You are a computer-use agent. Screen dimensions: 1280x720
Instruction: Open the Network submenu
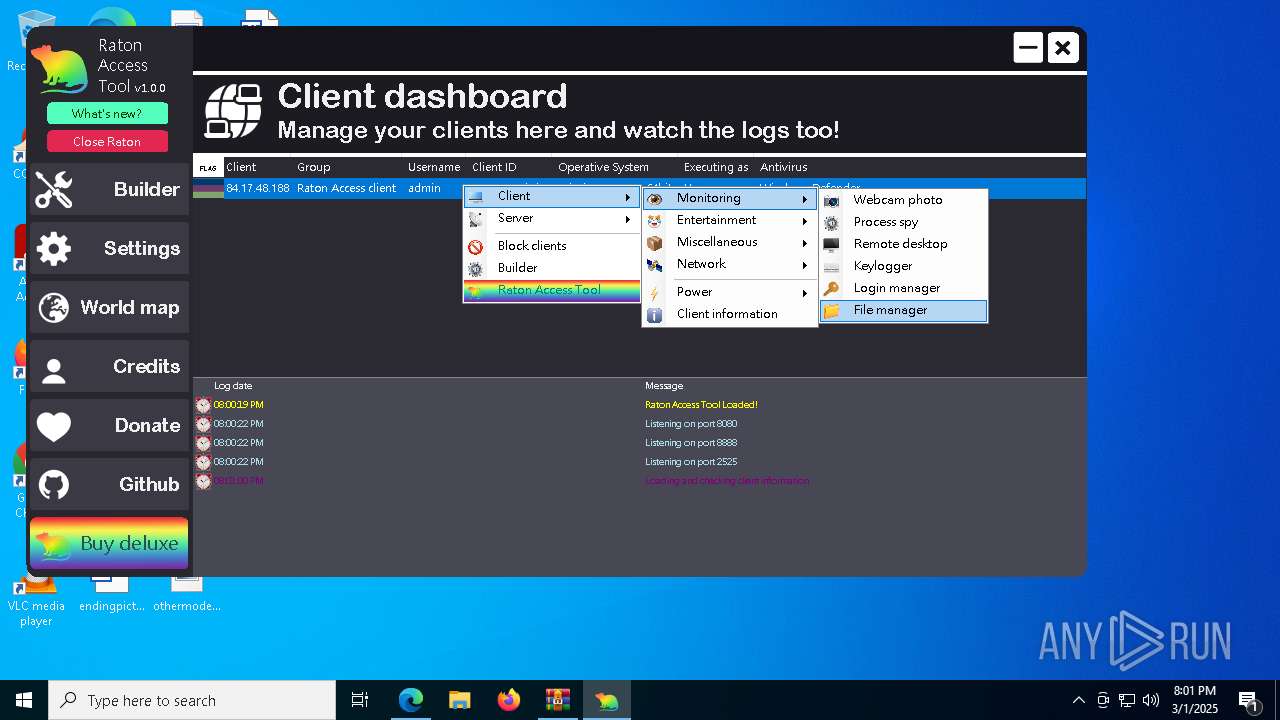(x=729, y=264)
